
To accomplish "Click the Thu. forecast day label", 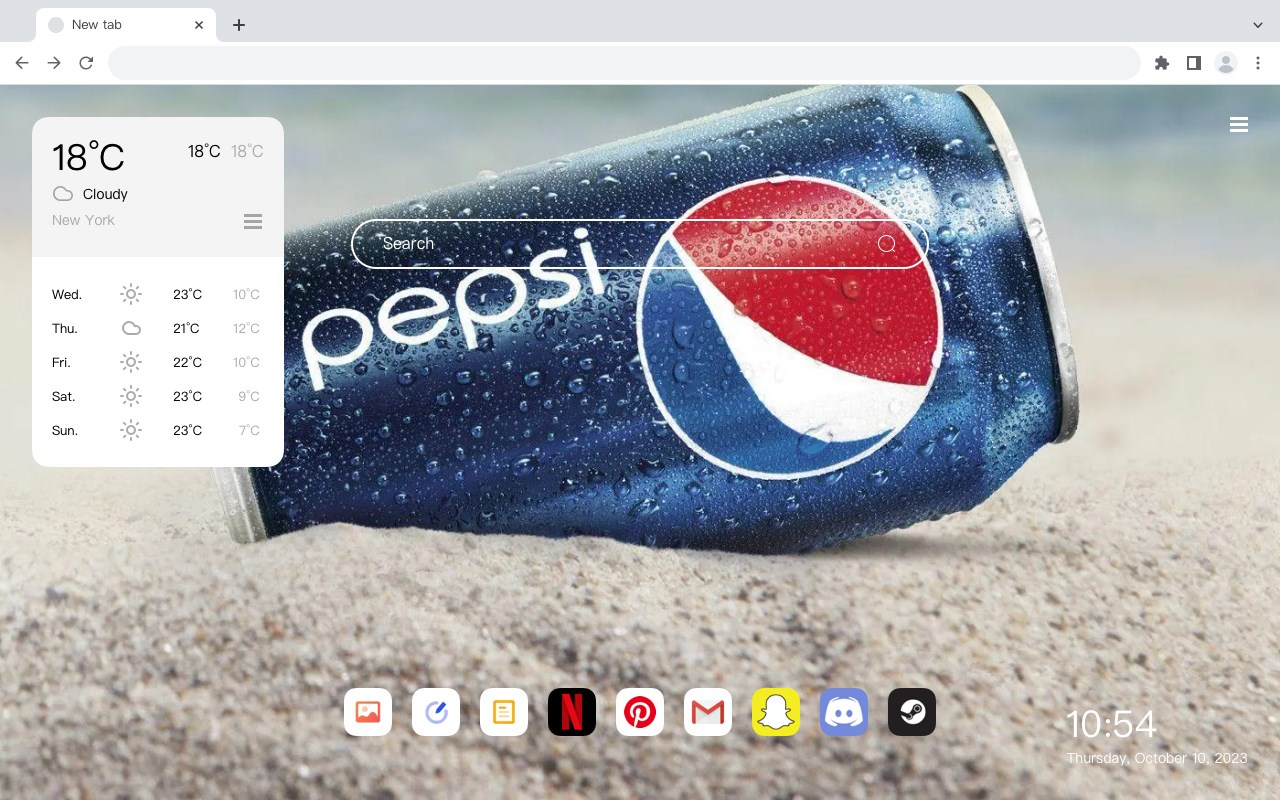I will coord(65,328).
